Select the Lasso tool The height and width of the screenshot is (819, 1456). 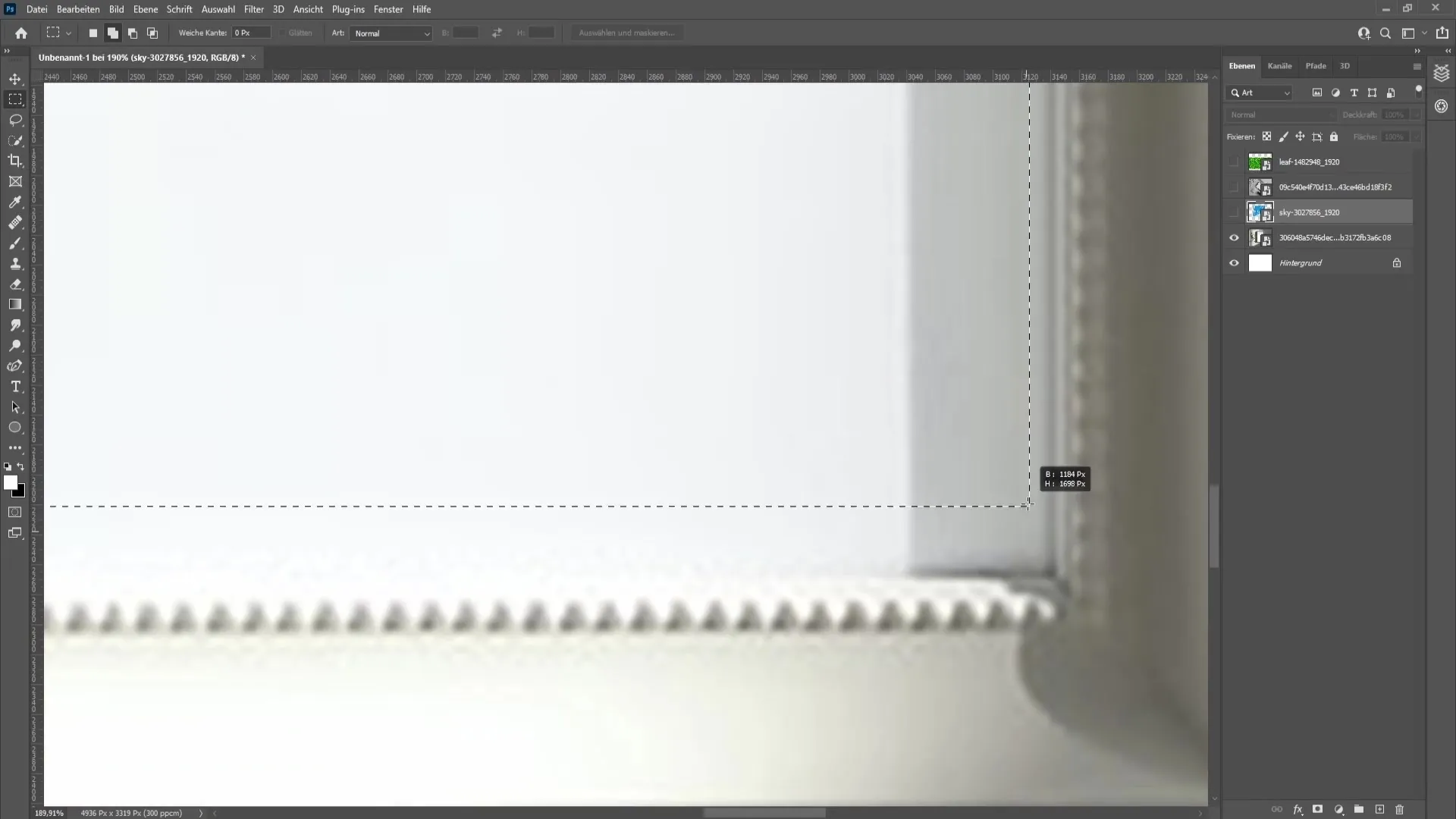[x=15, y=119]
